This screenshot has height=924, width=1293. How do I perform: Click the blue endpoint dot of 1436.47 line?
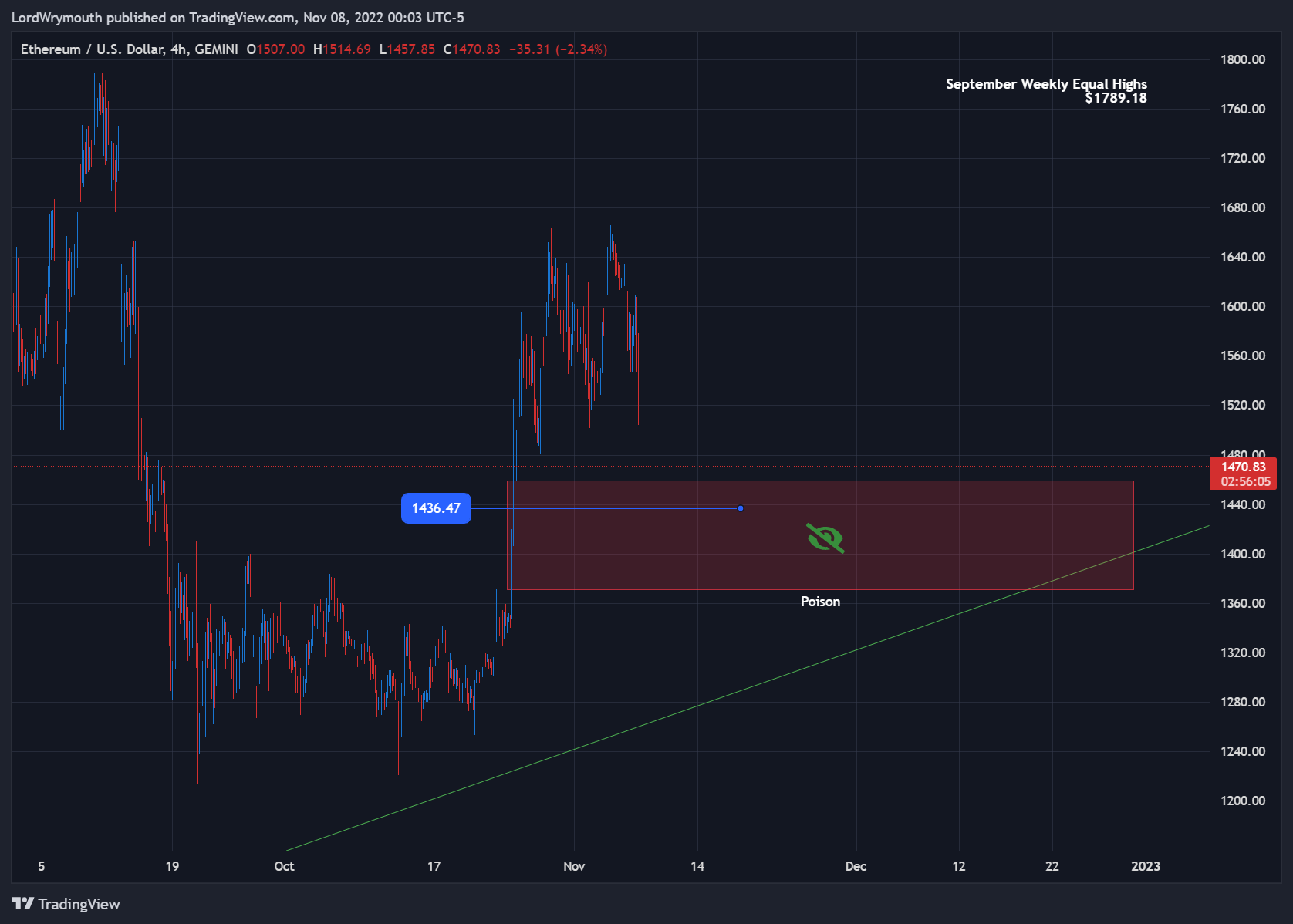(741, 508)
